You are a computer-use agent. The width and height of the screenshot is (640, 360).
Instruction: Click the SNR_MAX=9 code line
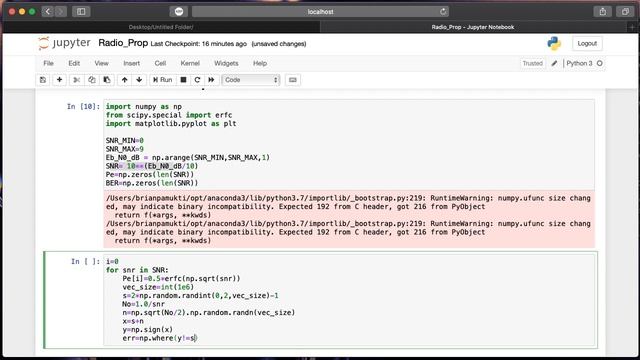point(124,149)
